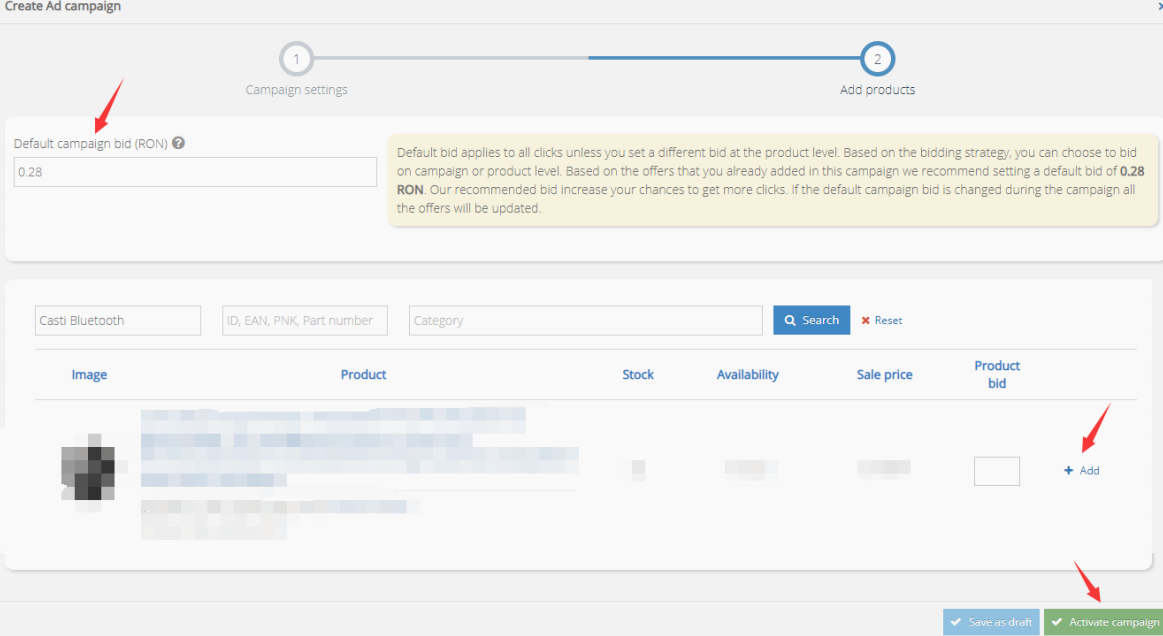1163x636 pixels.
Task: Click checkmark icon on Activate campaign
Action: pyautogui.click(x=1057, y=622)
